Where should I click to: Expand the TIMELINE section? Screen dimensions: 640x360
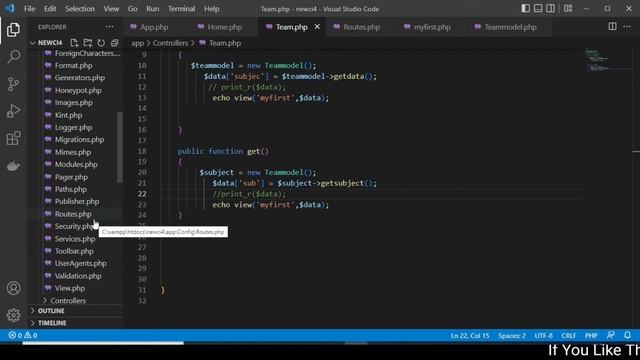[52, 323]
